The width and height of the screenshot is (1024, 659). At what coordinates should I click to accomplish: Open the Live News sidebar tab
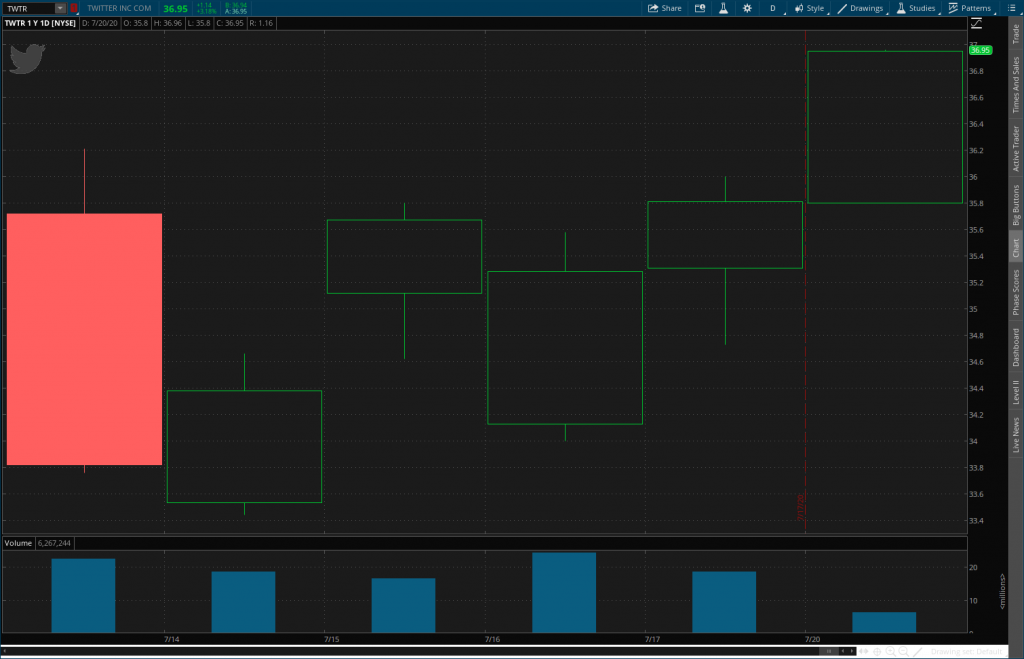pyautogui.click(x=1016, y=435)
